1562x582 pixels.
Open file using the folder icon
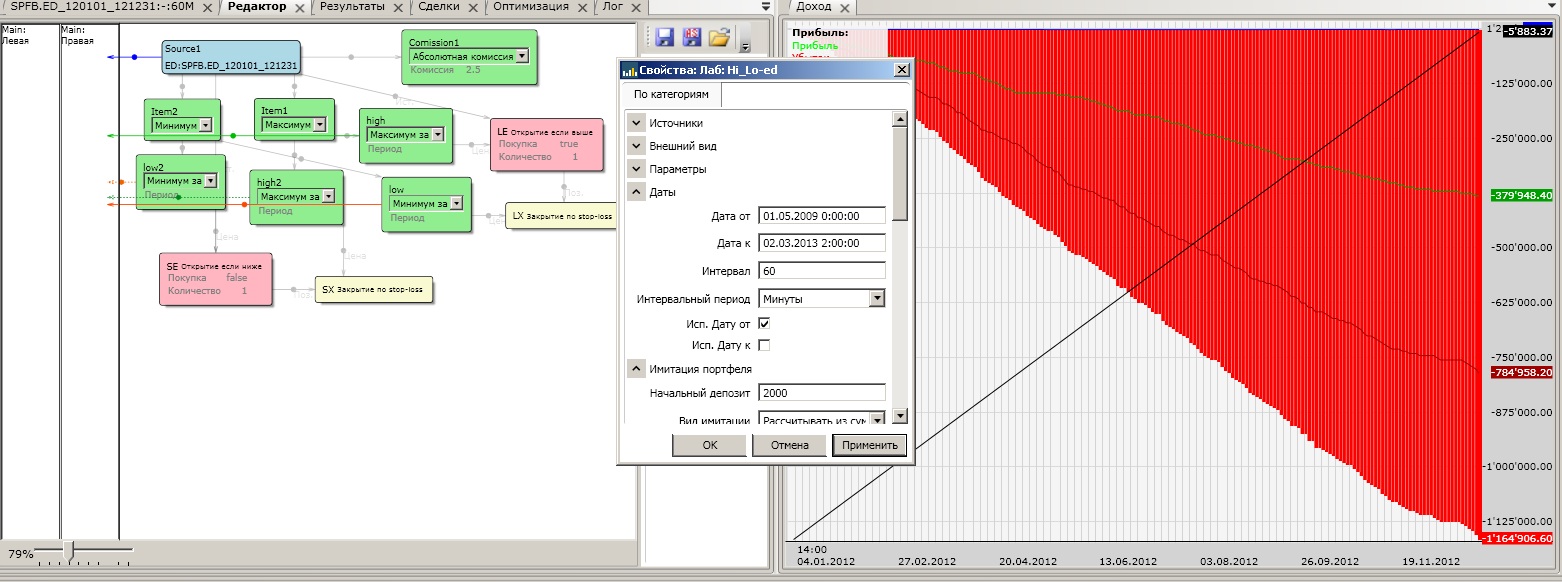click(x=719, y=37)
